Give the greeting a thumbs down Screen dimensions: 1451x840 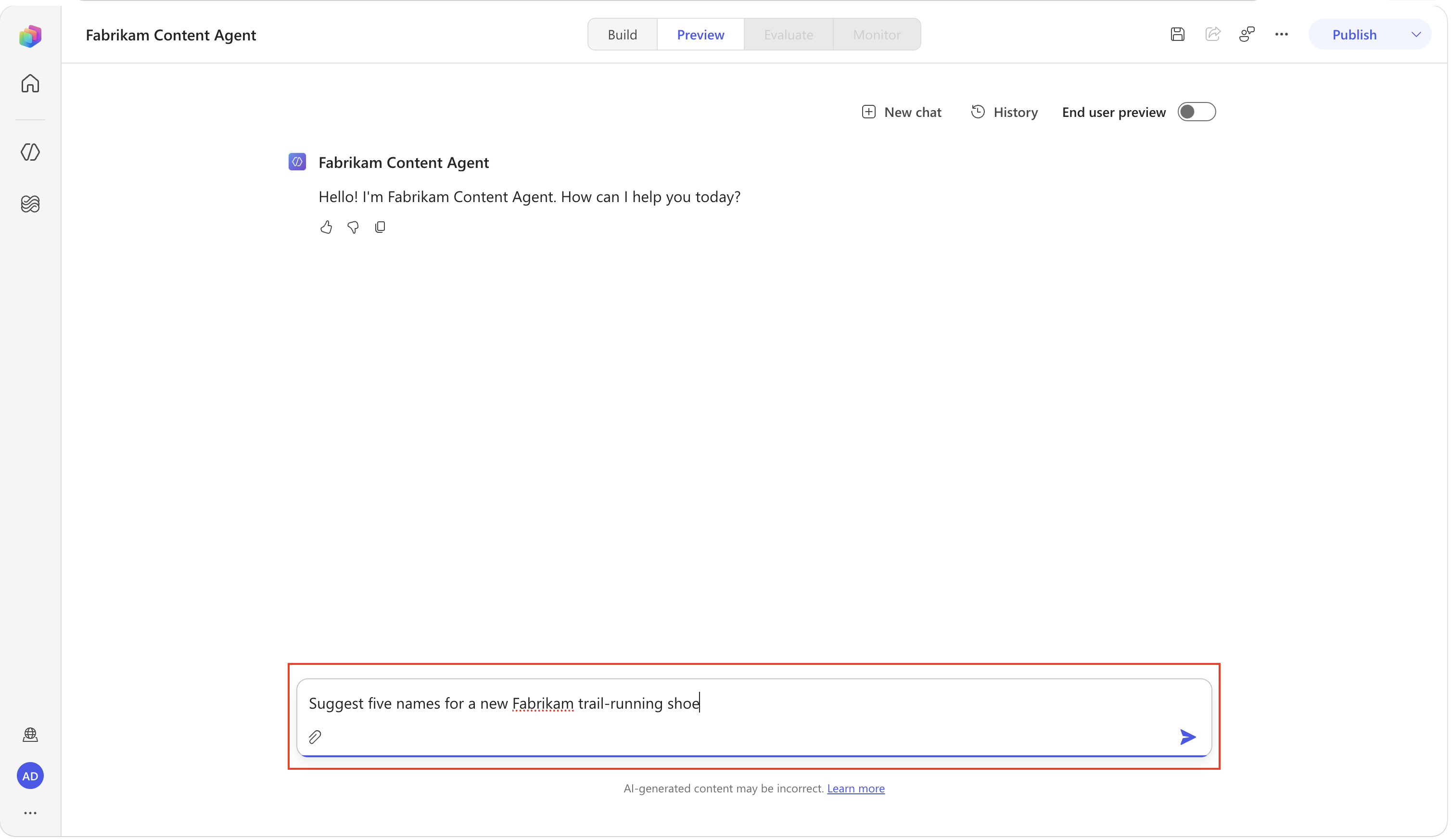tap(353, 228)
